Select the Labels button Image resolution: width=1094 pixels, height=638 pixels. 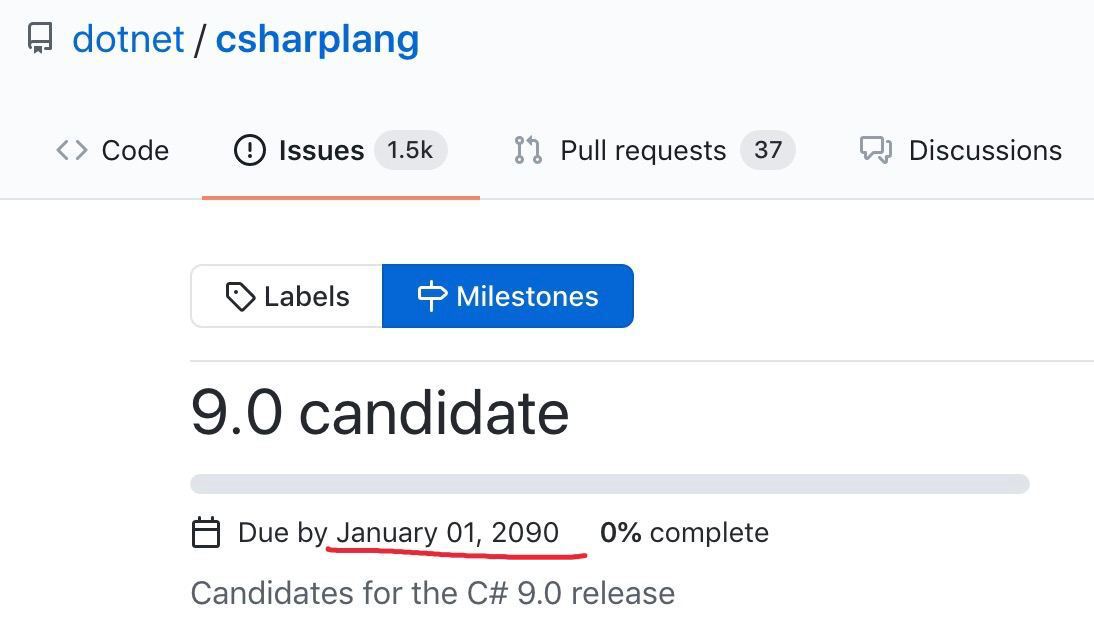point(287,296)
